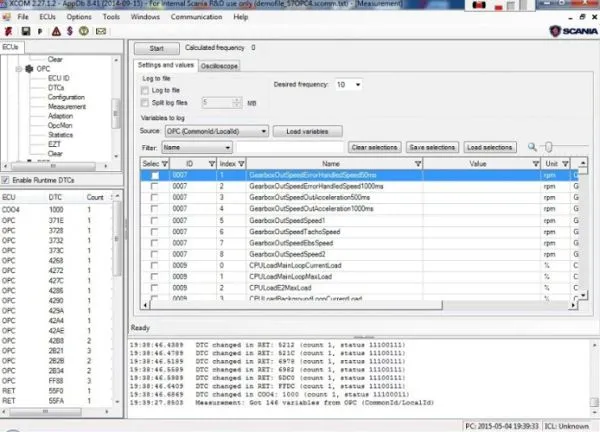Viewport: 600px width, 432px height.
Task: Click the filter text input field
Action: (290, 147)
